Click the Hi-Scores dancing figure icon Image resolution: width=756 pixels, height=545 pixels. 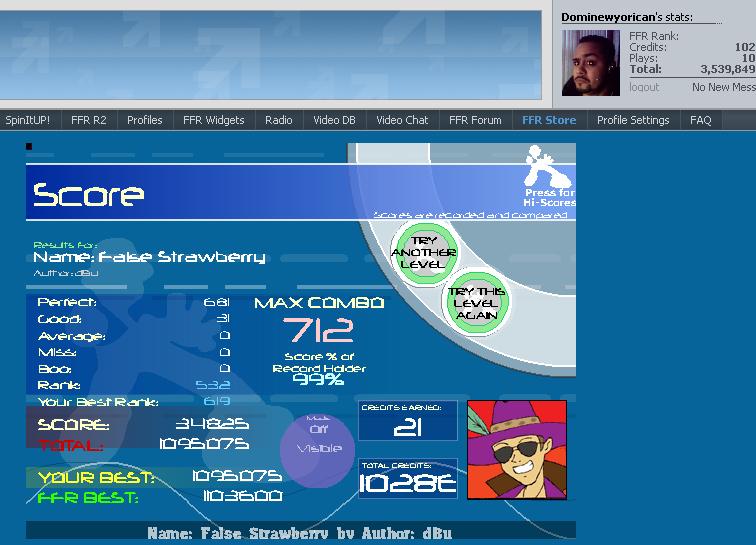pyautogui.click(x=548, y=166)
